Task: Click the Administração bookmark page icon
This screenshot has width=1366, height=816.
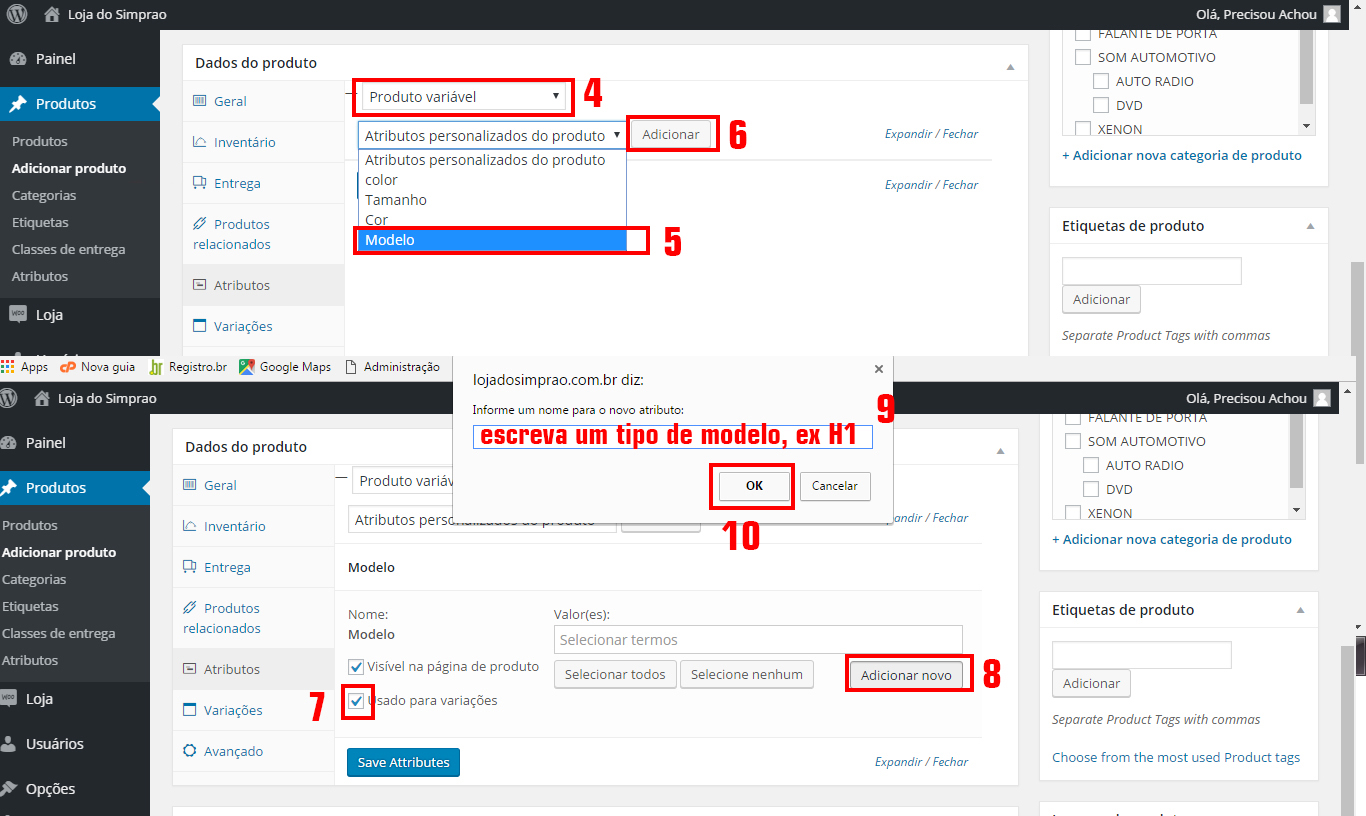Action: pos(351,367)
